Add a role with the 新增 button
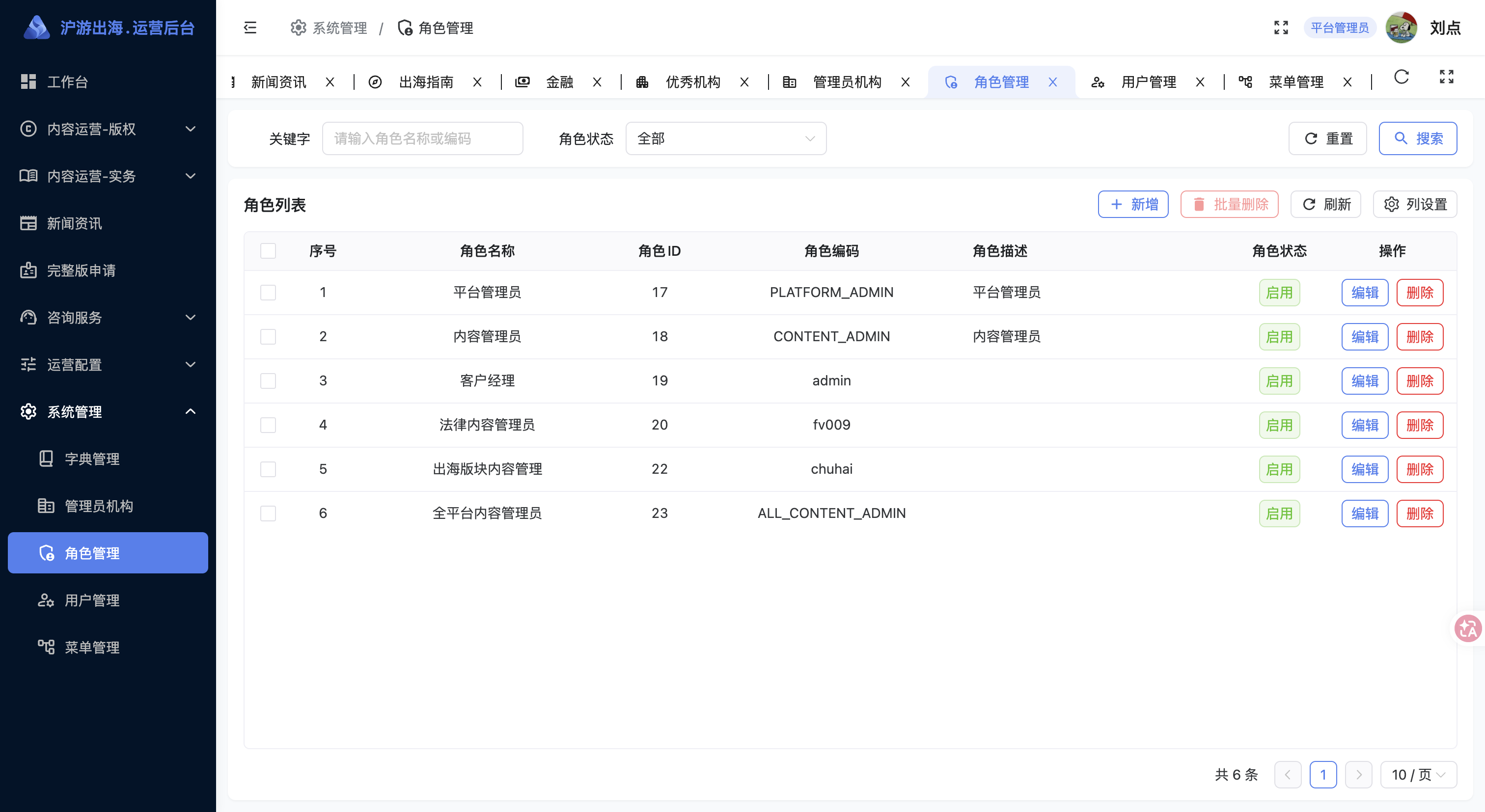The image size is (1485, 812). coord(1133,204)
